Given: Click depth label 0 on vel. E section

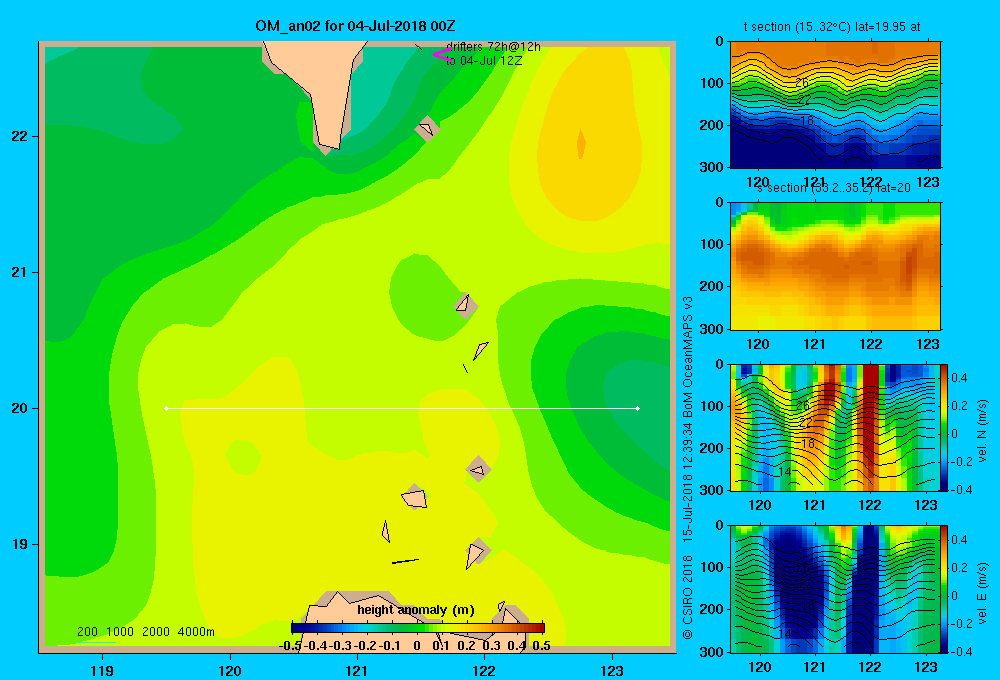Looking at the screenshot, I should tap(720, 526).
